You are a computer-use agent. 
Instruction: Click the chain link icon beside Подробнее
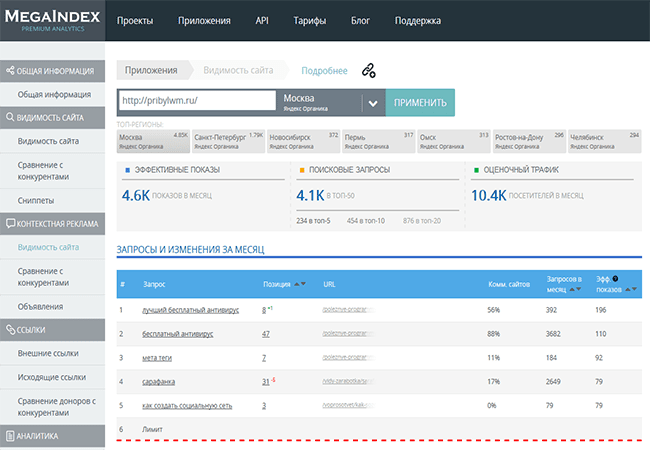pyautogui.click(x=369, y=70)
